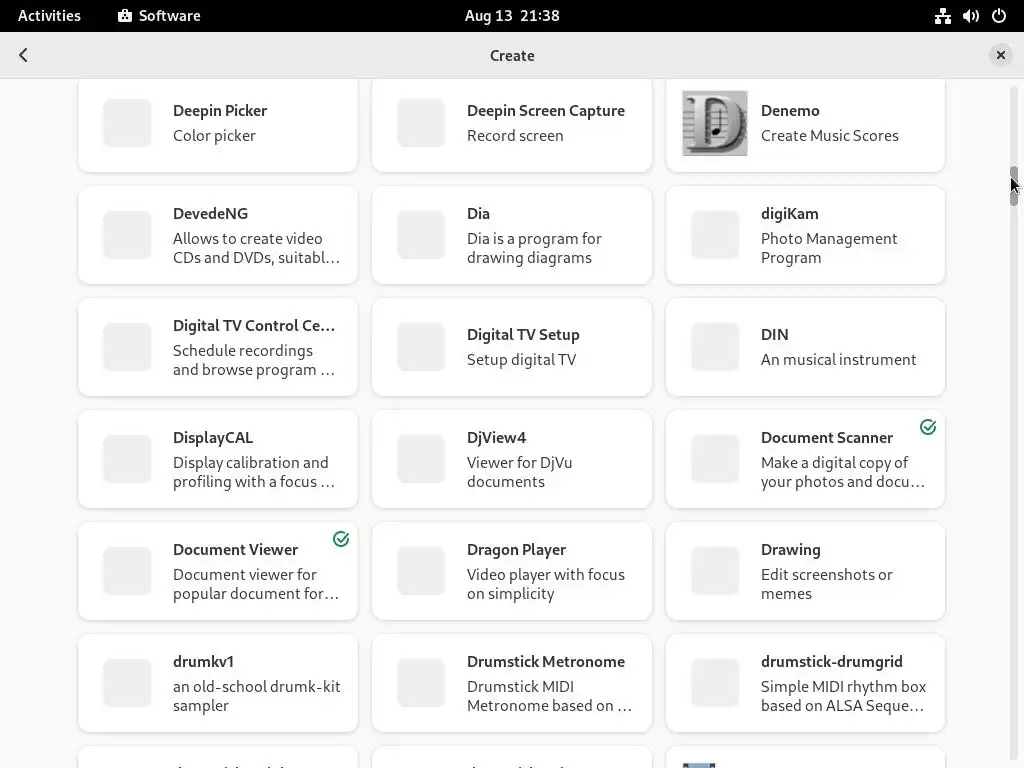Open the Drumstick Metronome card

tap(512, 683)
